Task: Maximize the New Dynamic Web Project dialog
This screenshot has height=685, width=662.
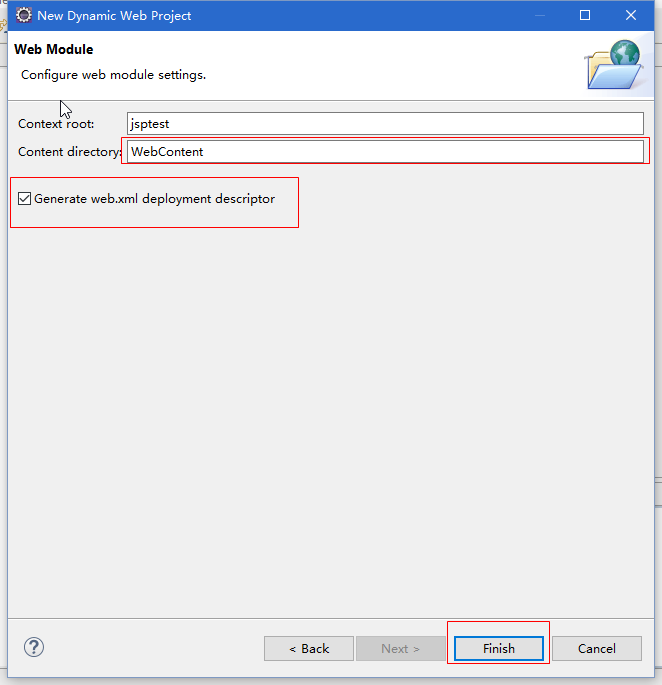Action: [585, 15]
